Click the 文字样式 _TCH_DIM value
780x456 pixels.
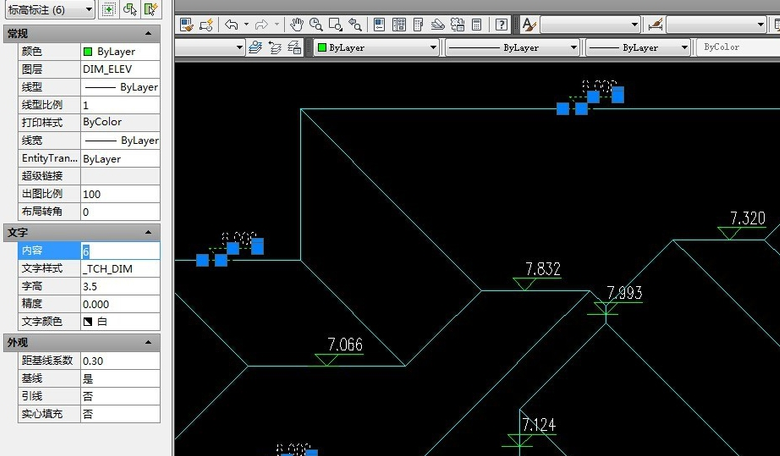120,269
